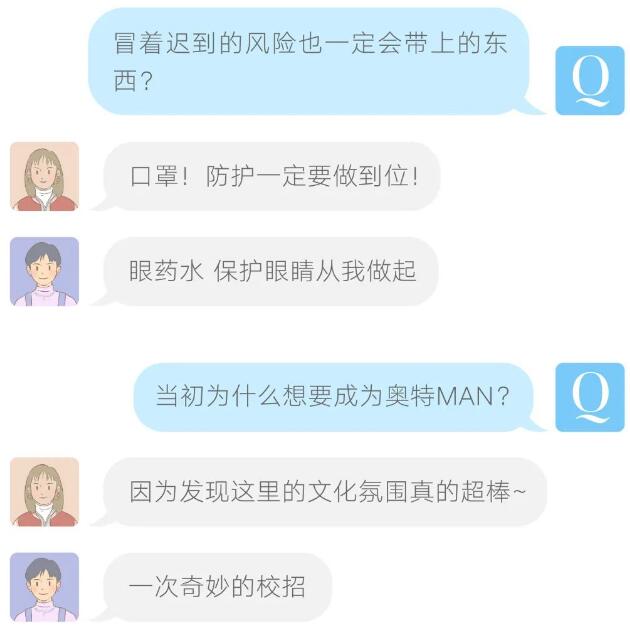The width and height of the screenshot is (630, 630).
Task: Tap the male avatar next to 校招 reply
Action: click(x=44, y=587)
